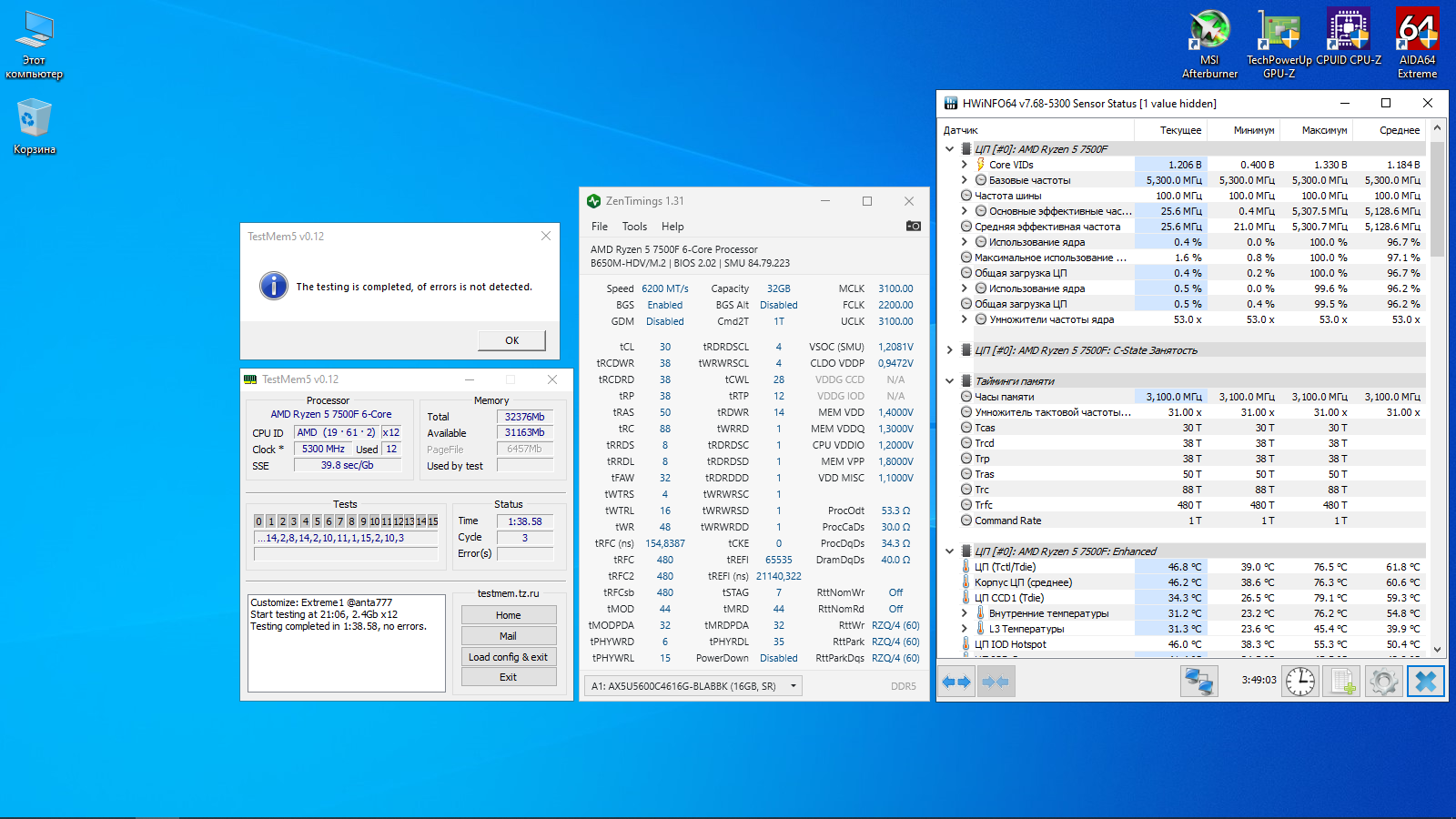This screenshot has height=819, width=1456.
Task: Click the Текущее column header in HWiNFO
Action: click(1171, 130)
